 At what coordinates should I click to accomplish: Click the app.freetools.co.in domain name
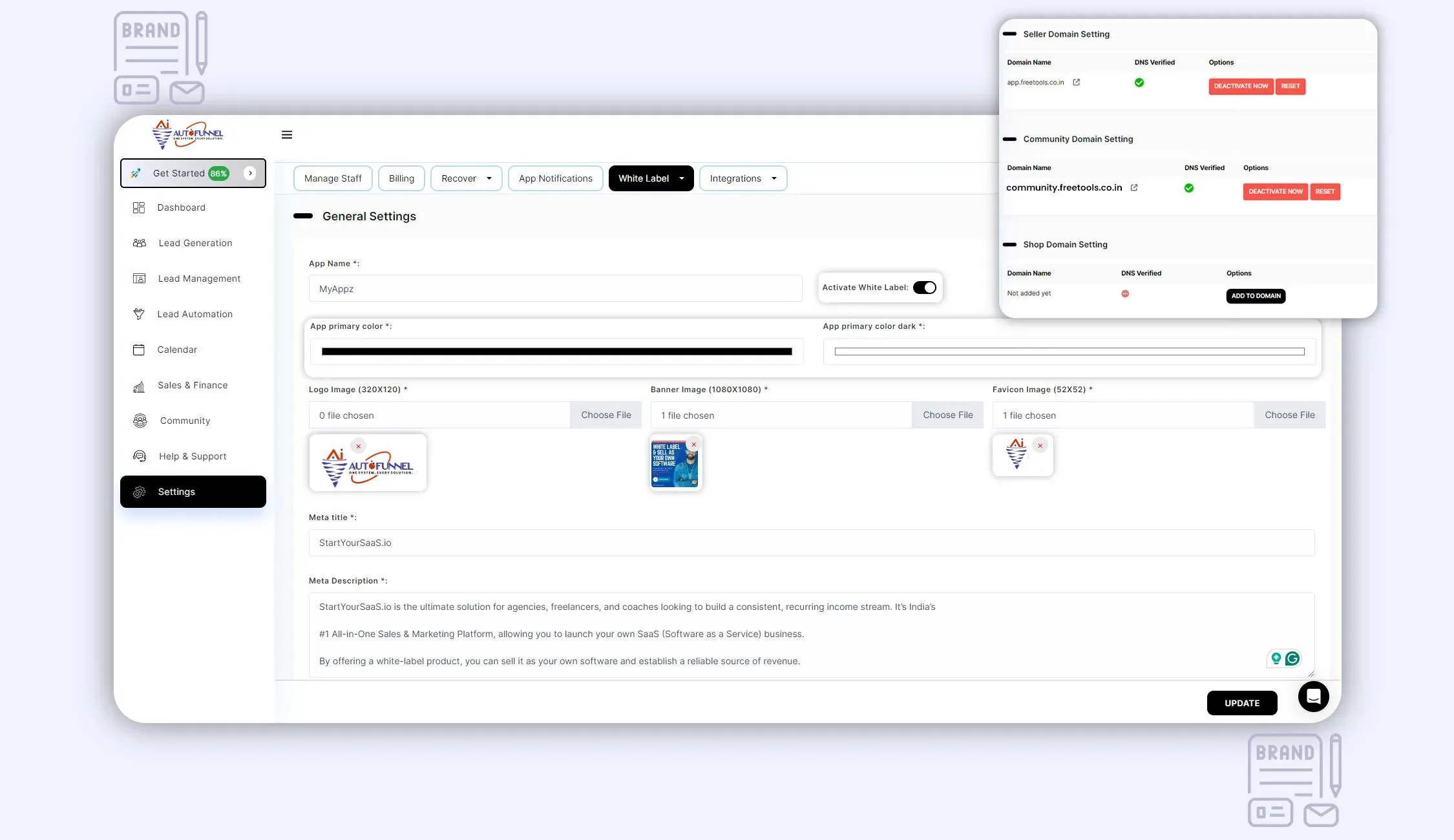click(x=1035, y=82)
